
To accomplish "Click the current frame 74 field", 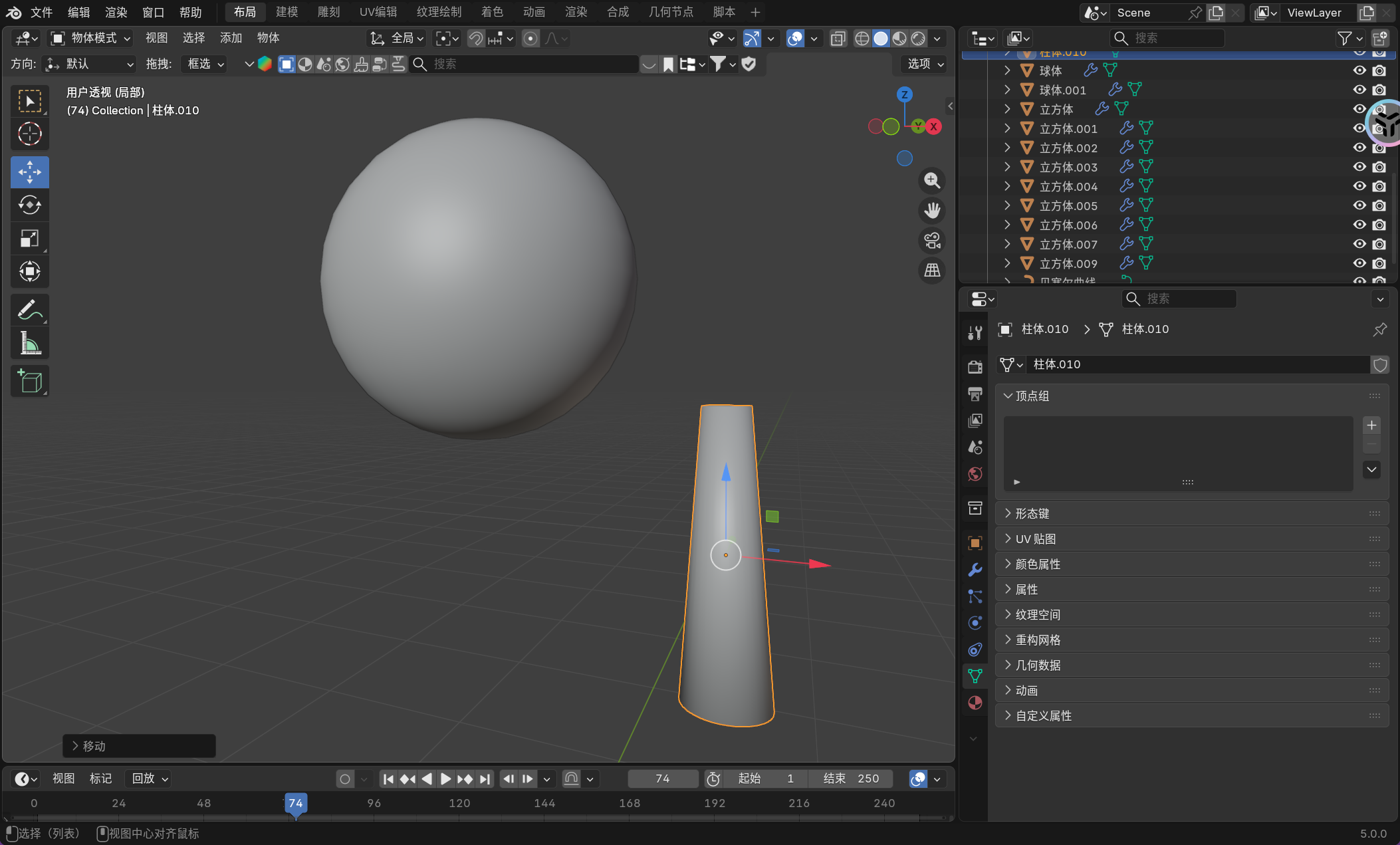I will pos(662,779).
